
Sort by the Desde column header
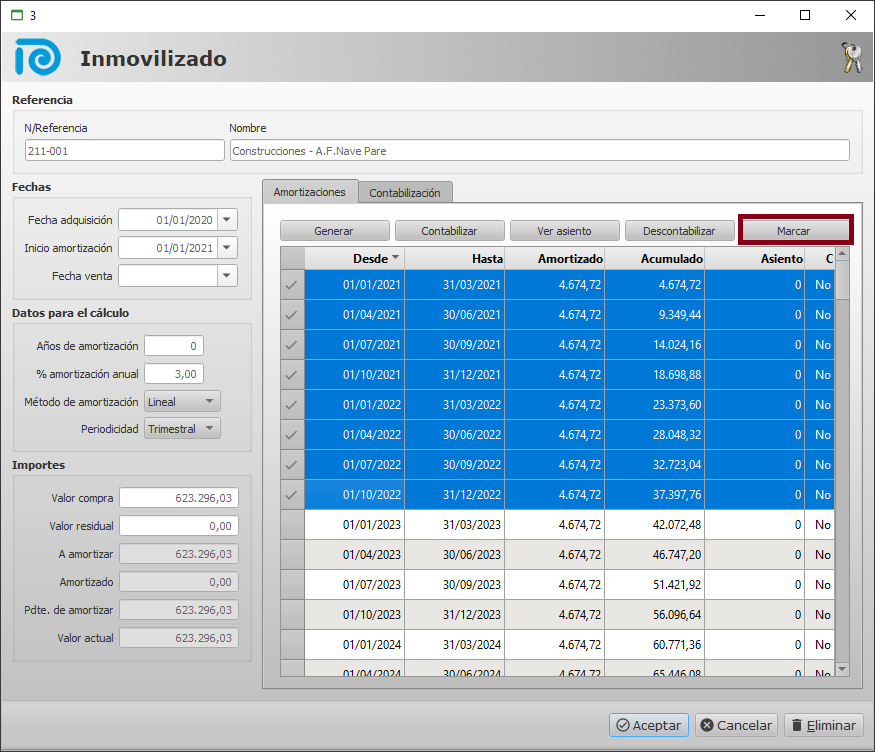(x=355, y=258)
